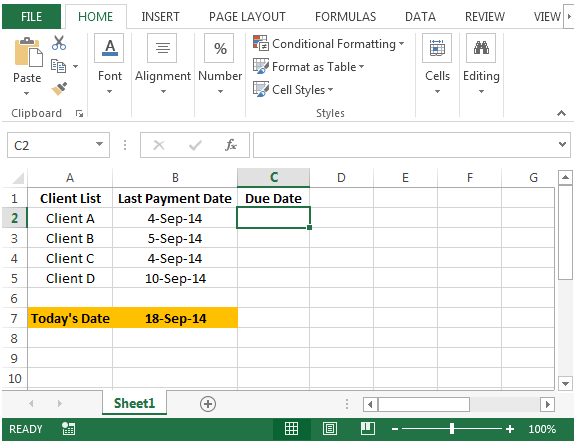Select the Sheet1 worksheet tab
Viewport: 576px width, 443px height.
tap(134, 403)
